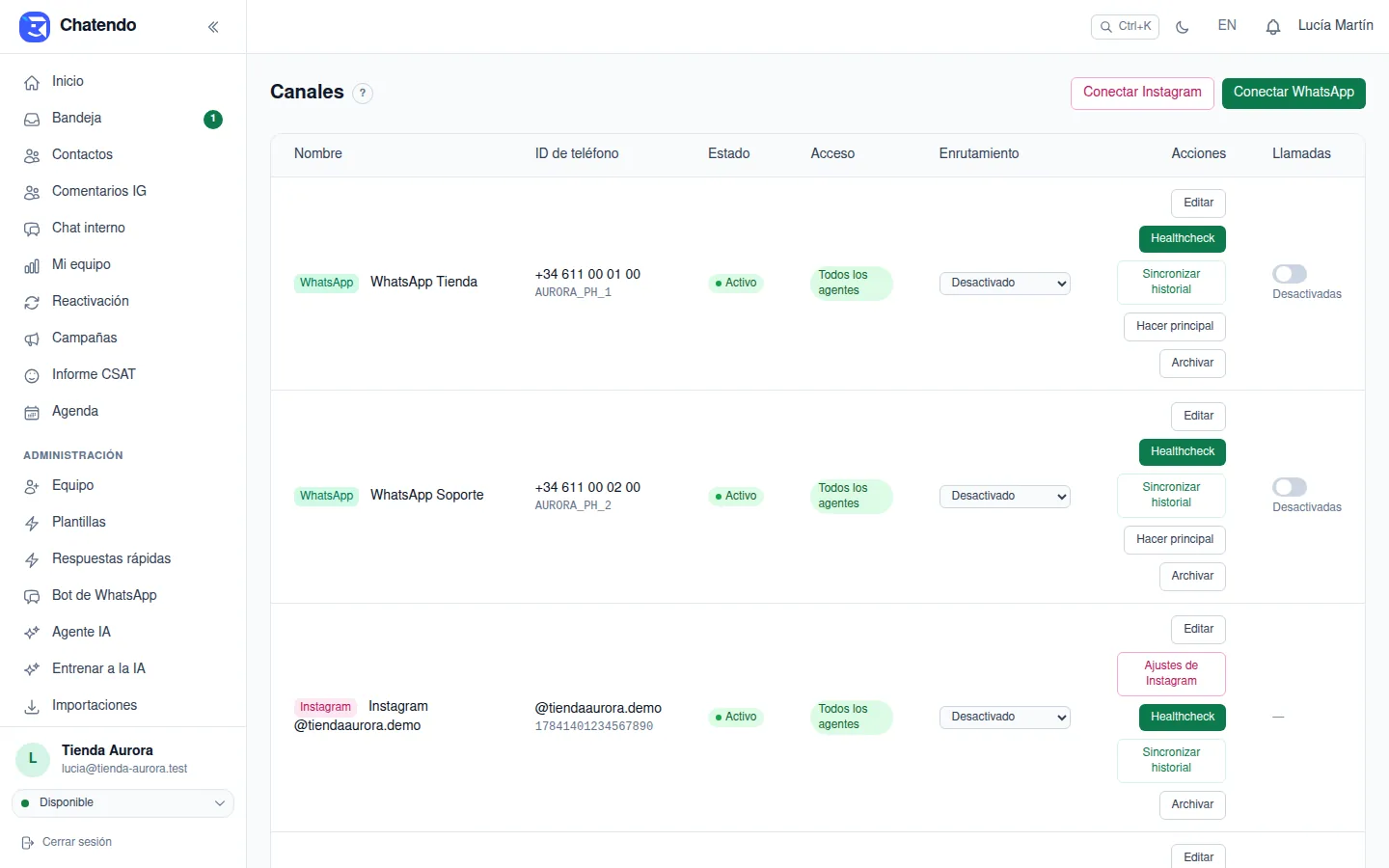
Task: Click the help question mark beside Canales
Action: coord(363,94)
